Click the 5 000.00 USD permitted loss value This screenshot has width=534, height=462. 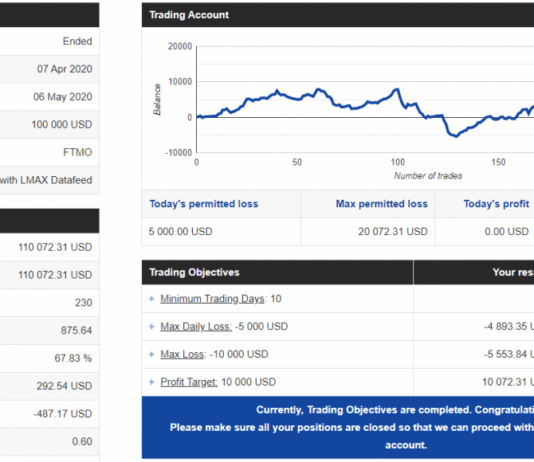tap(180, 232)
